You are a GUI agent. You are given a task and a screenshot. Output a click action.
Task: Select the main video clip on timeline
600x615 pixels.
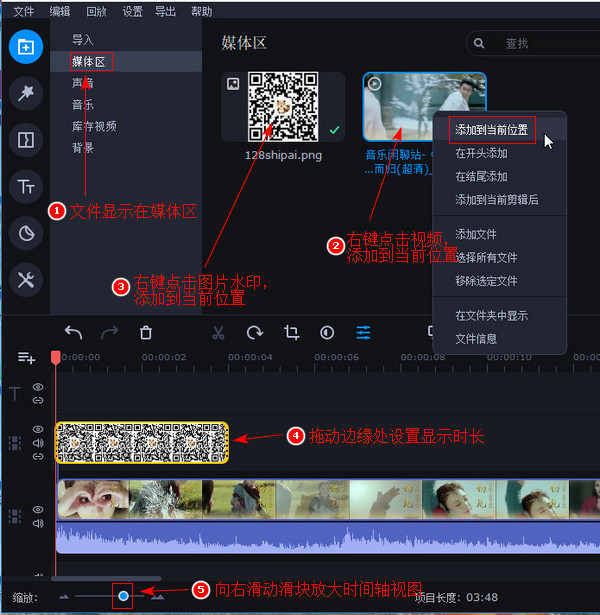[x=328, y=500]
